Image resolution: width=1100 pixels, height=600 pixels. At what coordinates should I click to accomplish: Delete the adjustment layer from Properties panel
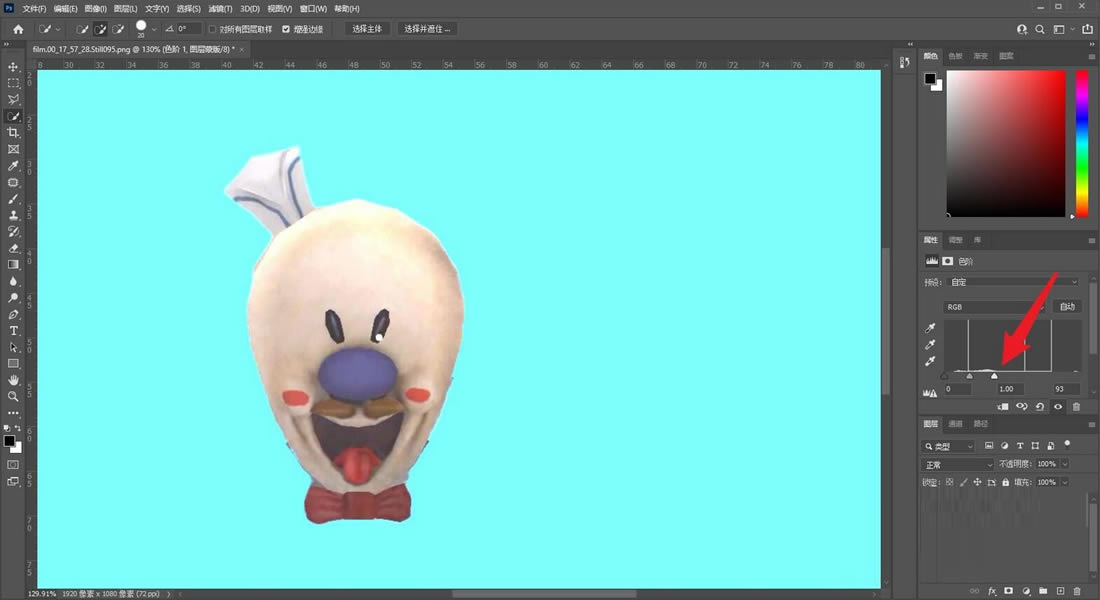coord(1077,407)
